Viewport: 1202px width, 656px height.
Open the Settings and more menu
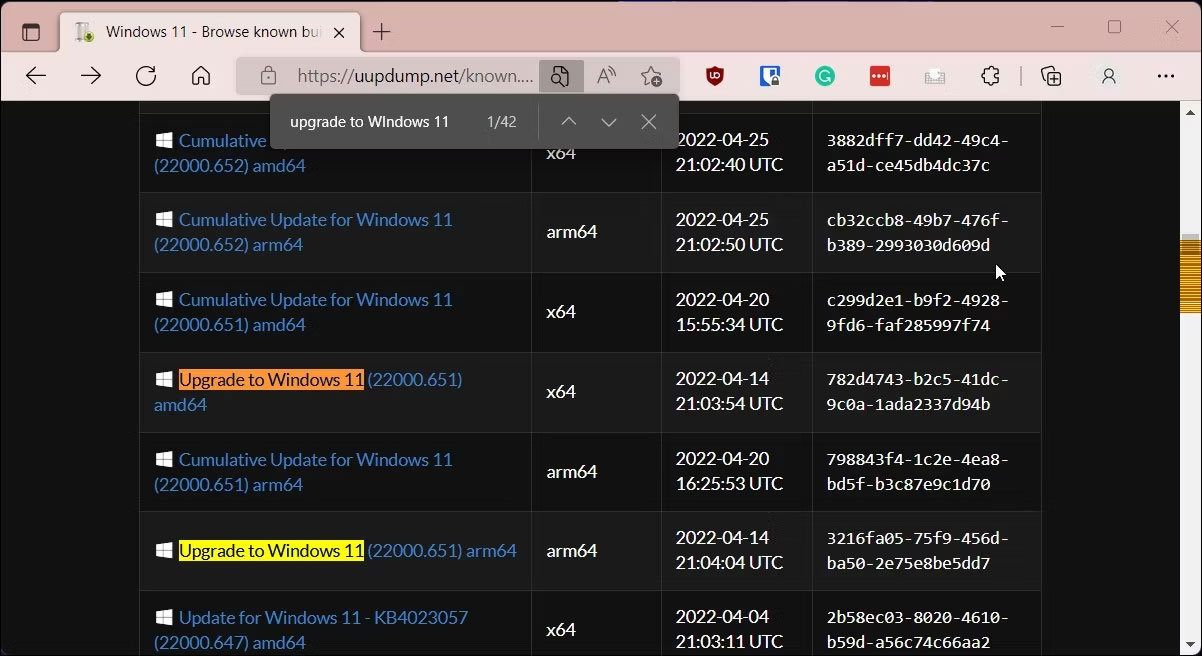[x=1166, y=75]
